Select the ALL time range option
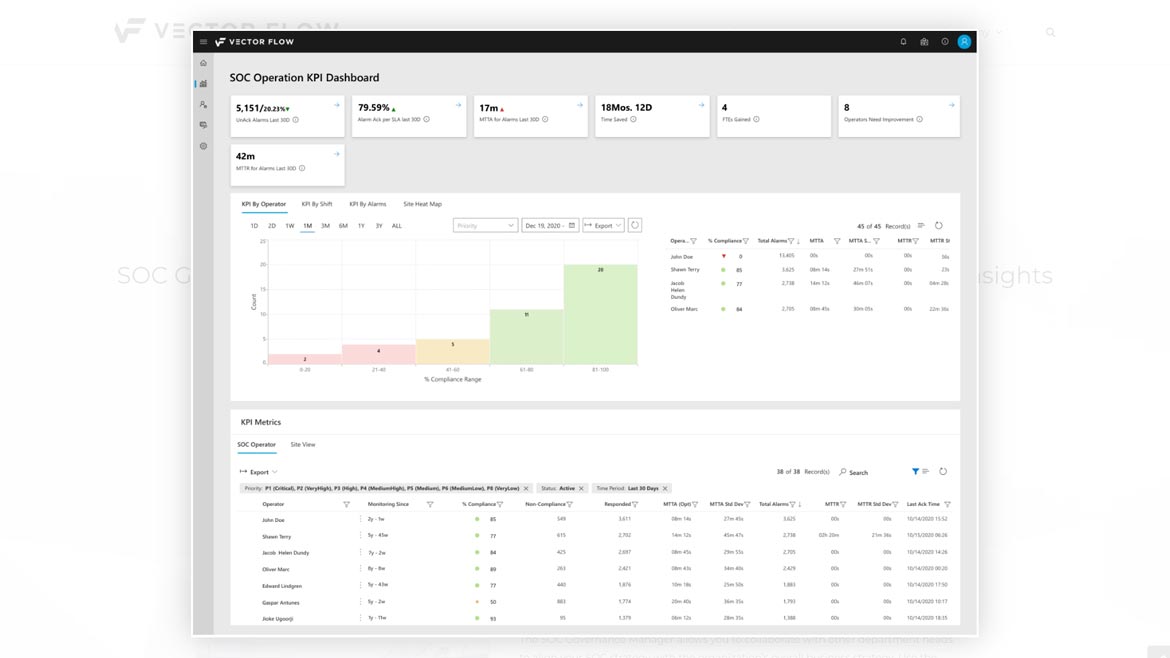The width and height of the screenshot is (1170, 658). click(x=397, y=226)
